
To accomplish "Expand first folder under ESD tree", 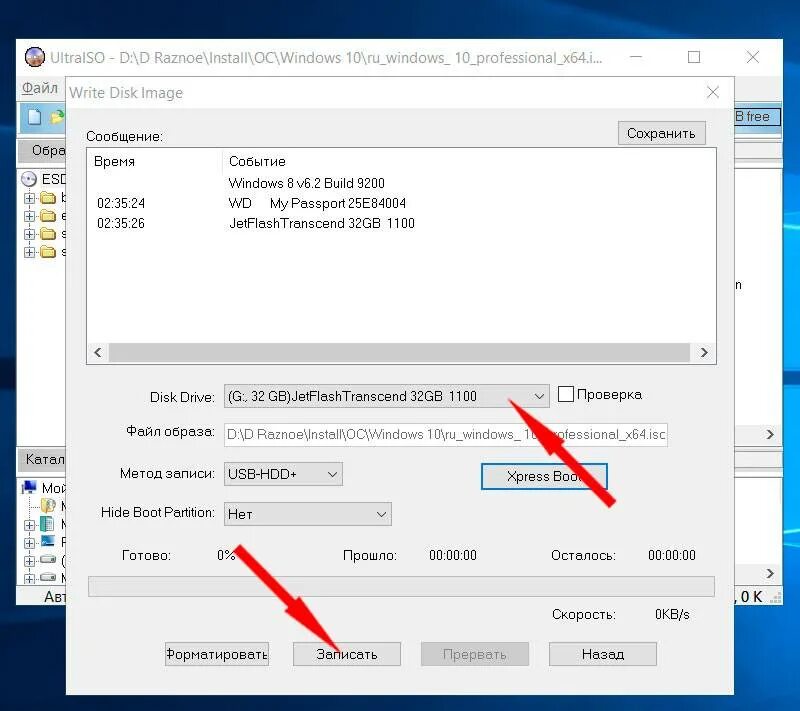I will click(30, 197).
